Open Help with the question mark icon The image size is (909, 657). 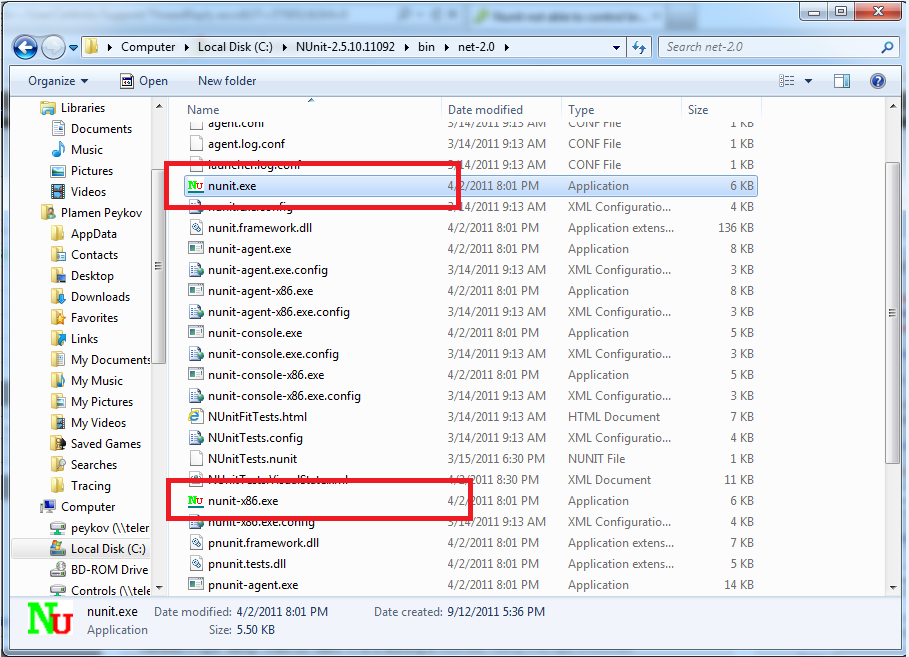pyautogui.click(x=878, y=81)
